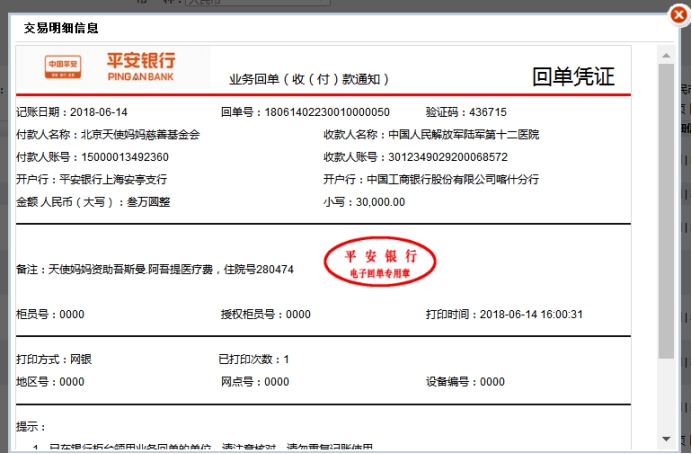The height and width of the screenshot is (454, 692).
Task: Click amount in words 叁万圆整
Action: tap(93, 202)
